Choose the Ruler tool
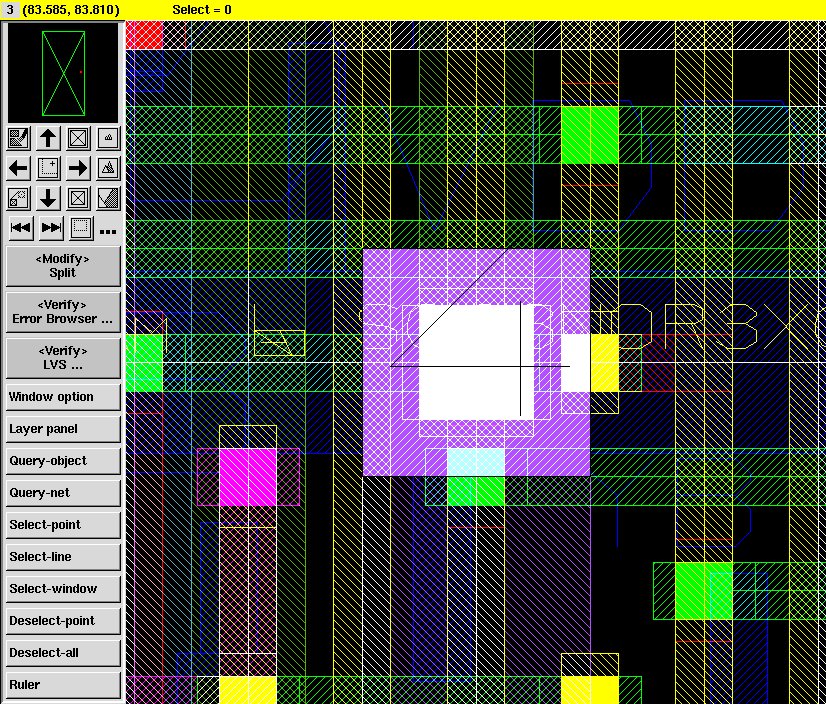 (63, 685)
